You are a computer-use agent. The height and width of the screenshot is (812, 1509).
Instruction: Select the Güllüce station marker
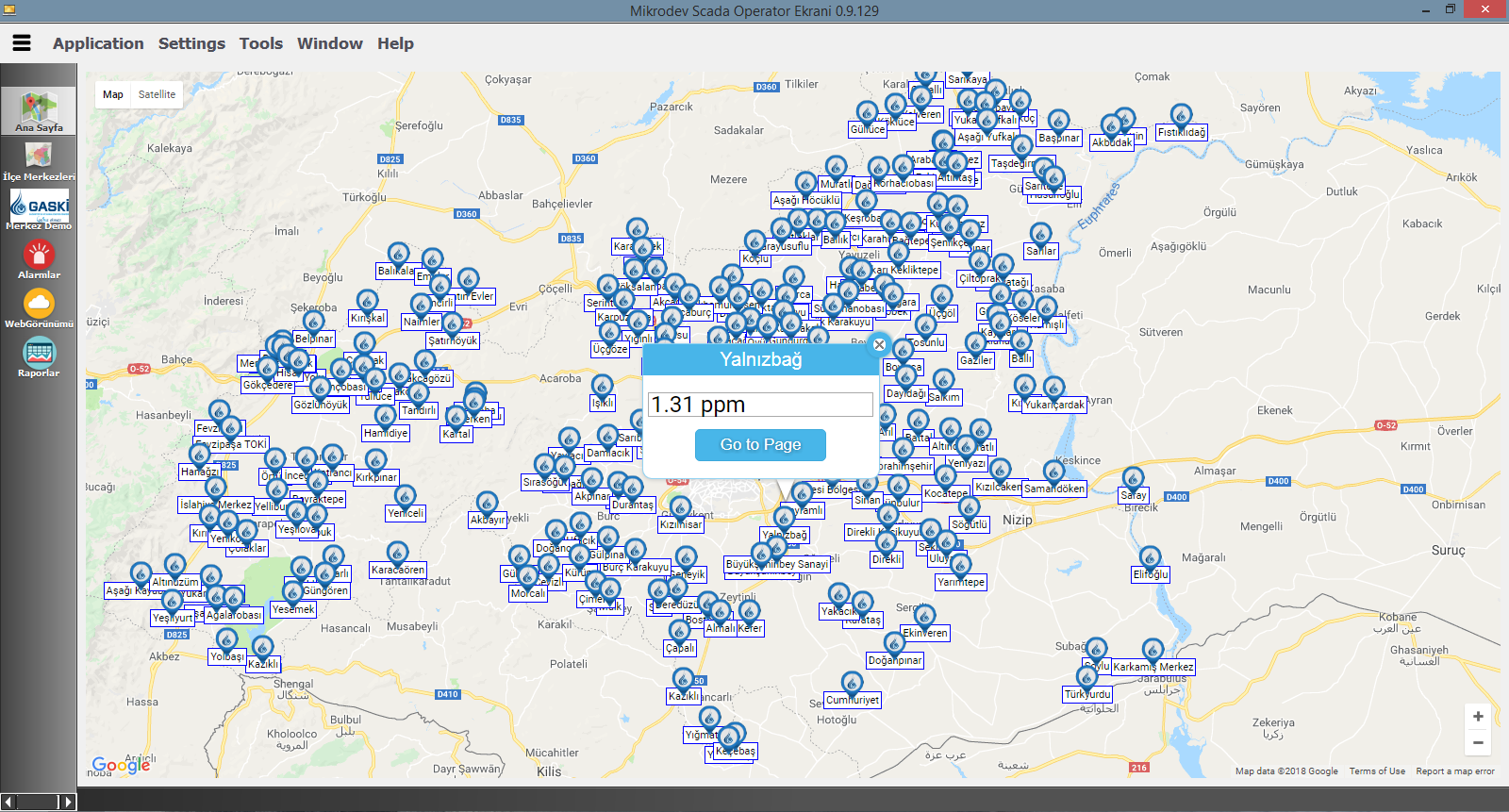point(867,113)
